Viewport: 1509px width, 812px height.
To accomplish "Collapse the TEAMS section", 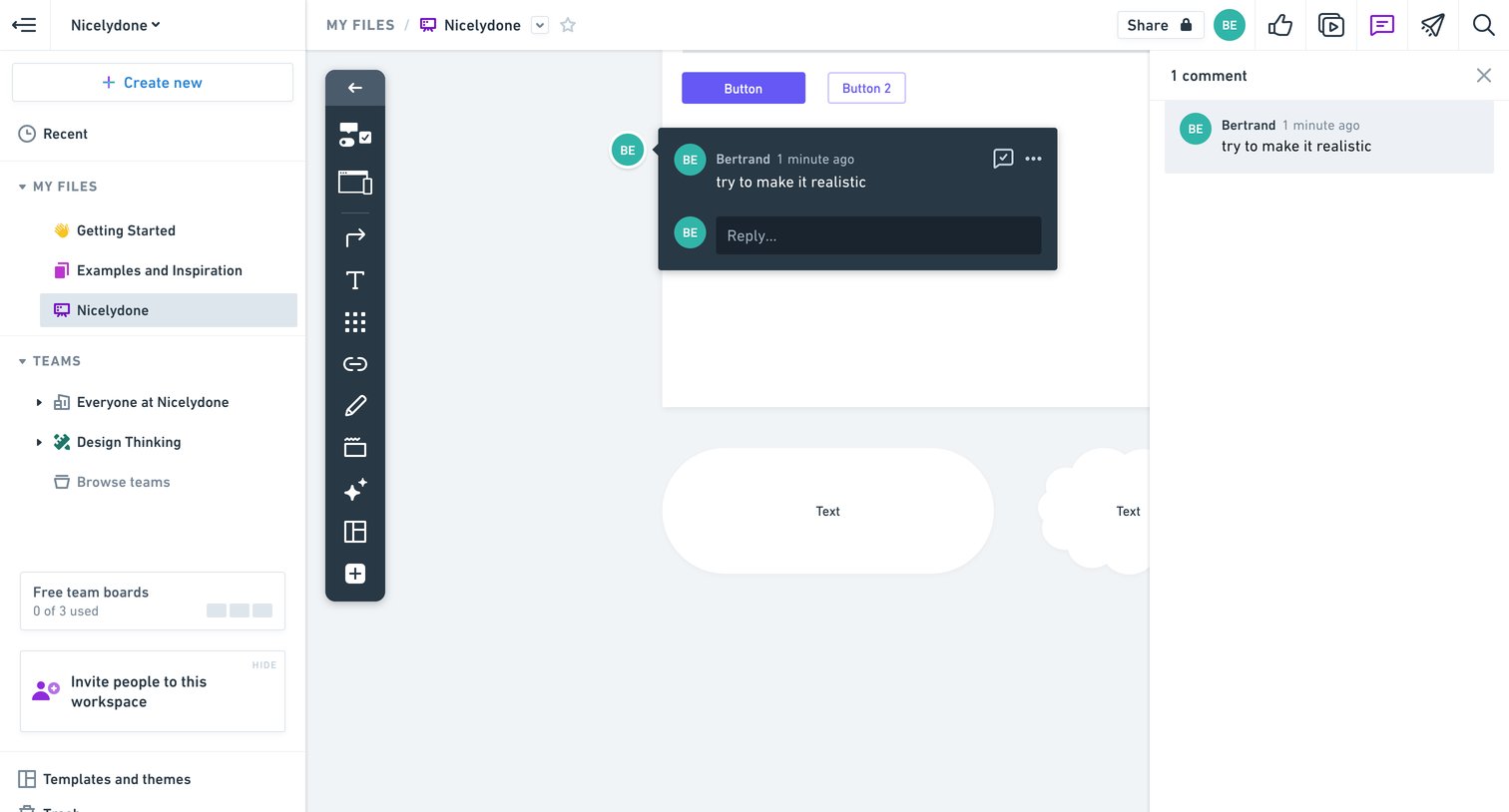I will click(x=22, y=361).
